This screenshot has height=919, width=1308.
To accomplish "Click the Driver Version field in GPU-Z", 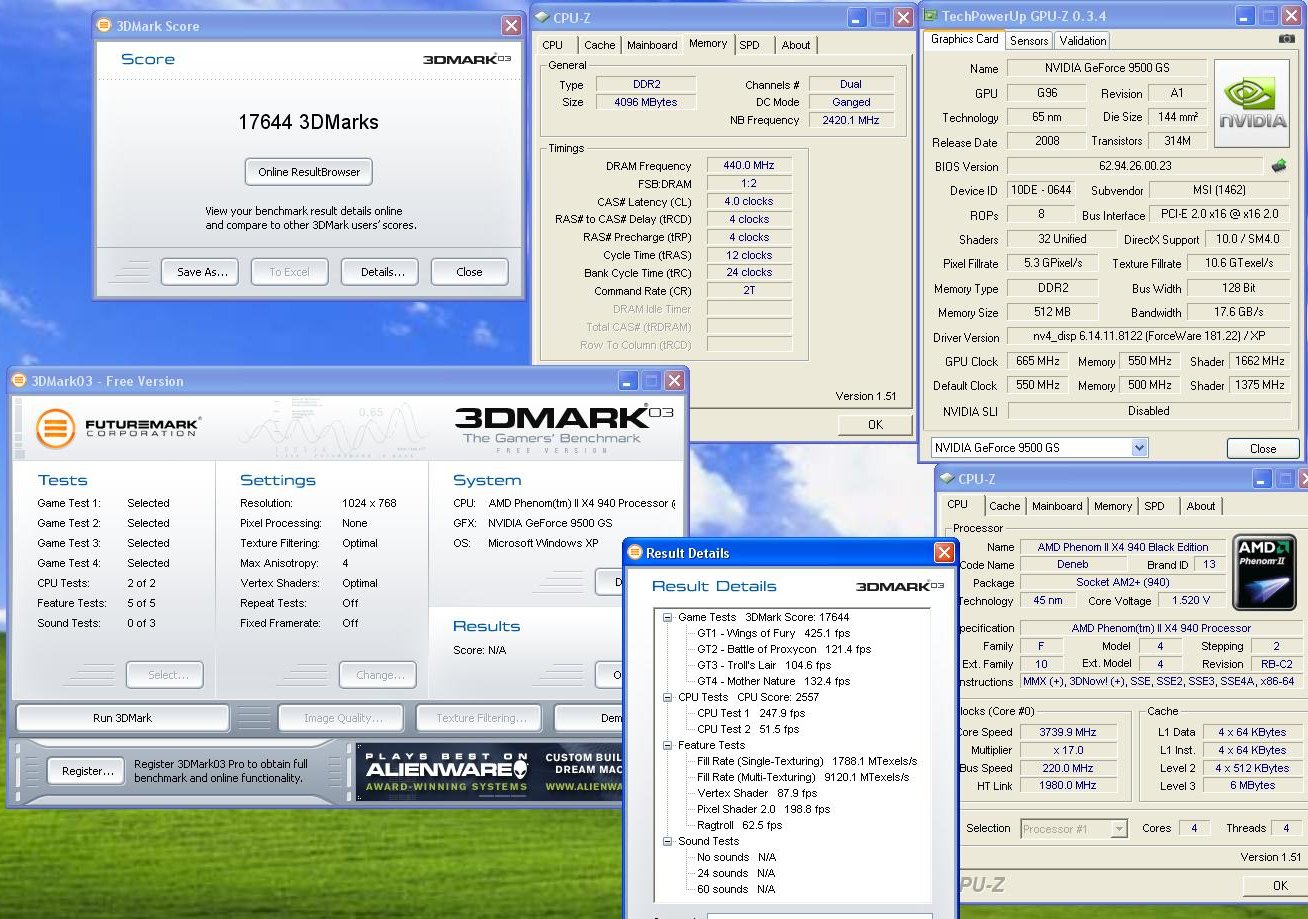I will [x=1148, y=337].
